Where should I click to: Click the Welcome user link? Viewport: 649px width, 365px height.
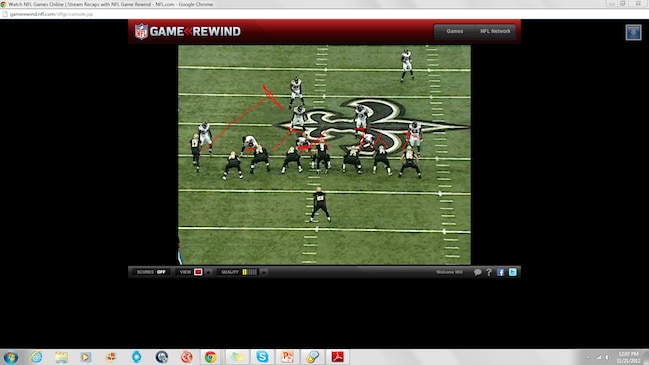click(449, 272)
